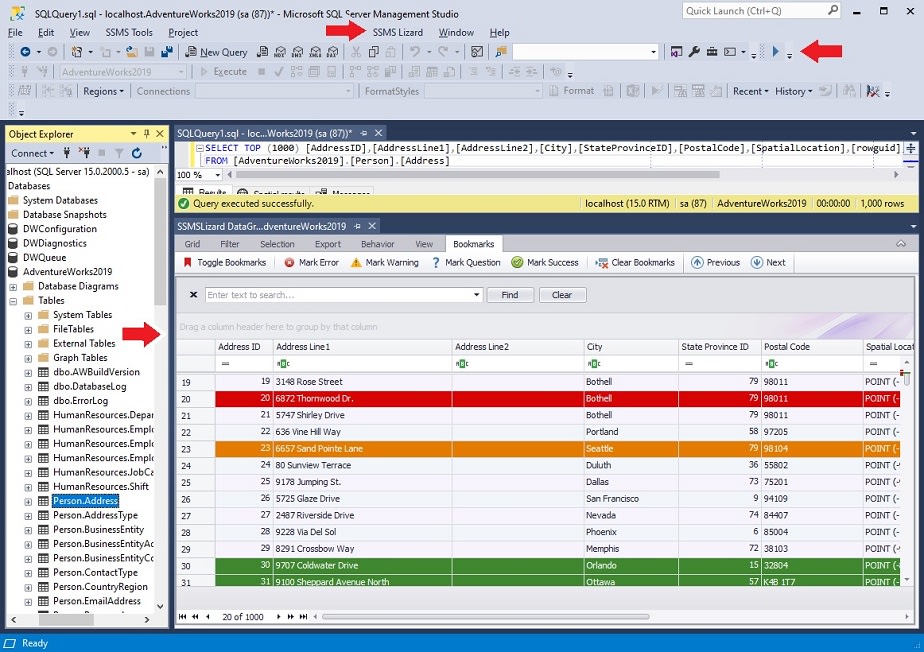
Task: Toggle pin on the SSMSLizard DataGrid tab
Action: click(x=357, y=226)
